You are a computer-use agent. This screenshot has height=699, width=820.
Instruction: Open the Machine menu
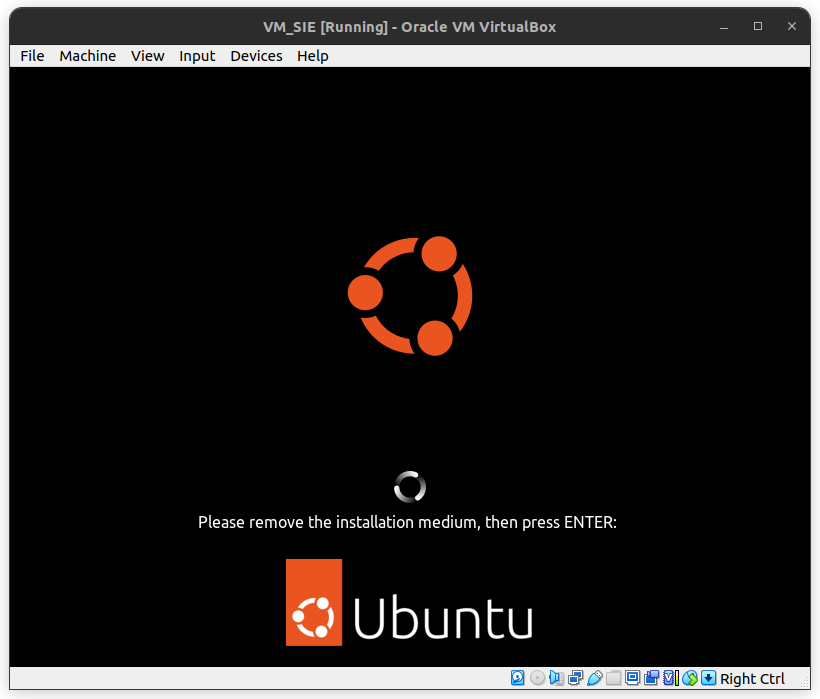point(87,56)
